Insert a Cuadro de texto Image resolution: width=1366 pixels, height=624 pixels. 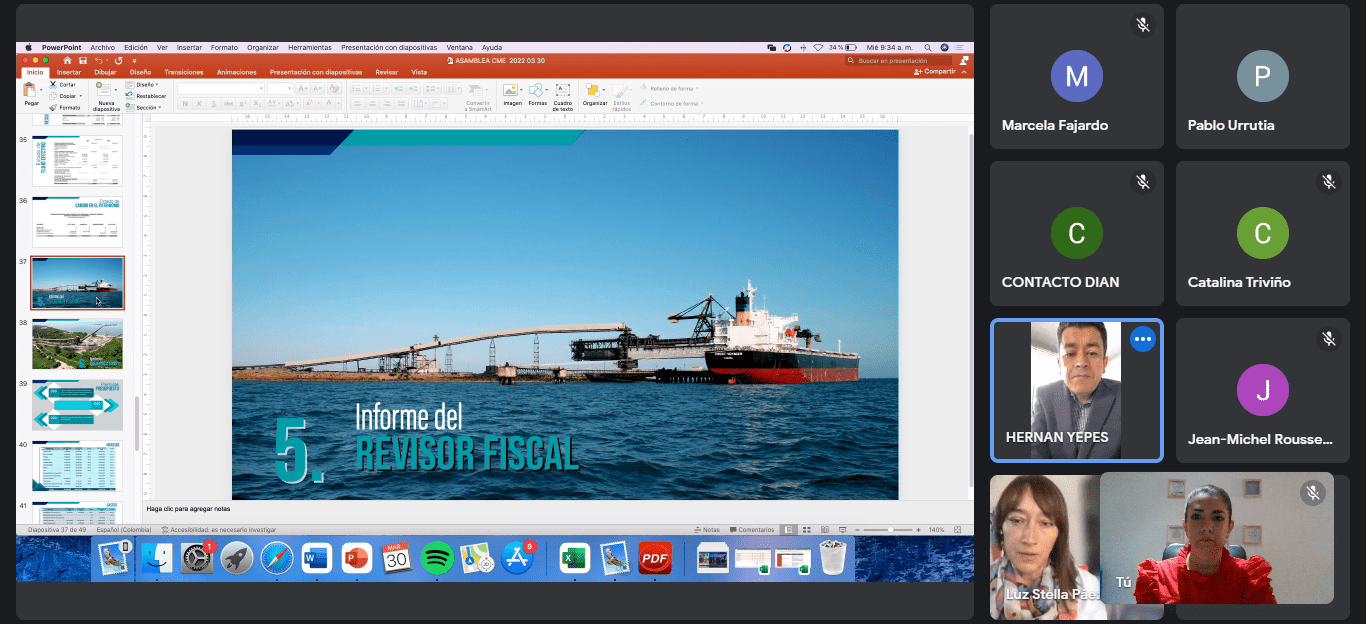click(x=563, y=92)
